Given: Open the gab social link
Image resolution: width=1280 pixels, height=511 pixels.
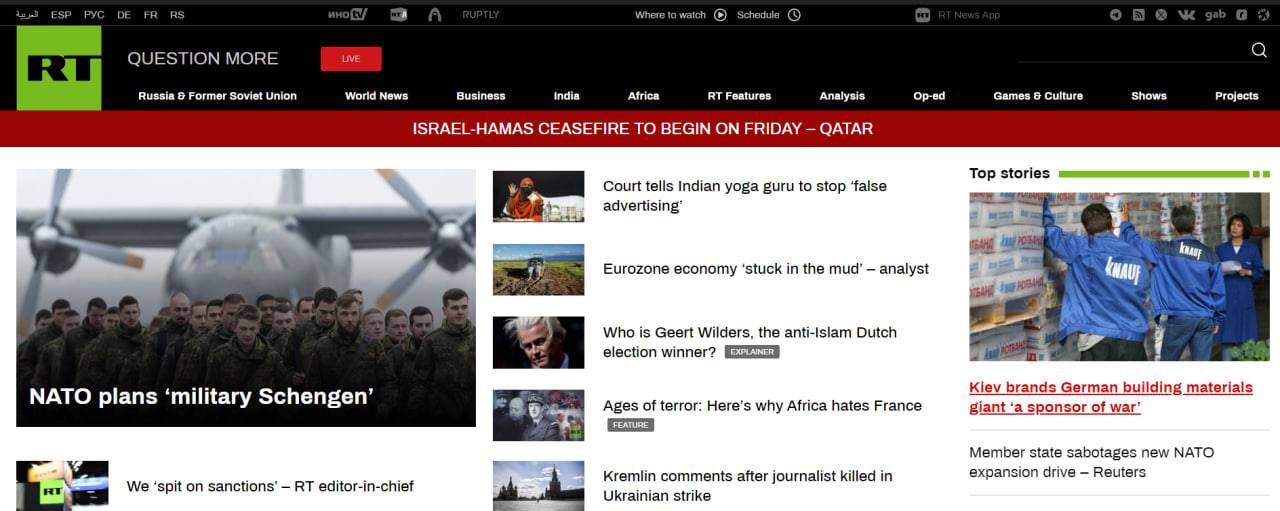Looking at the screenshot, I should click(x=1215, y=15).
